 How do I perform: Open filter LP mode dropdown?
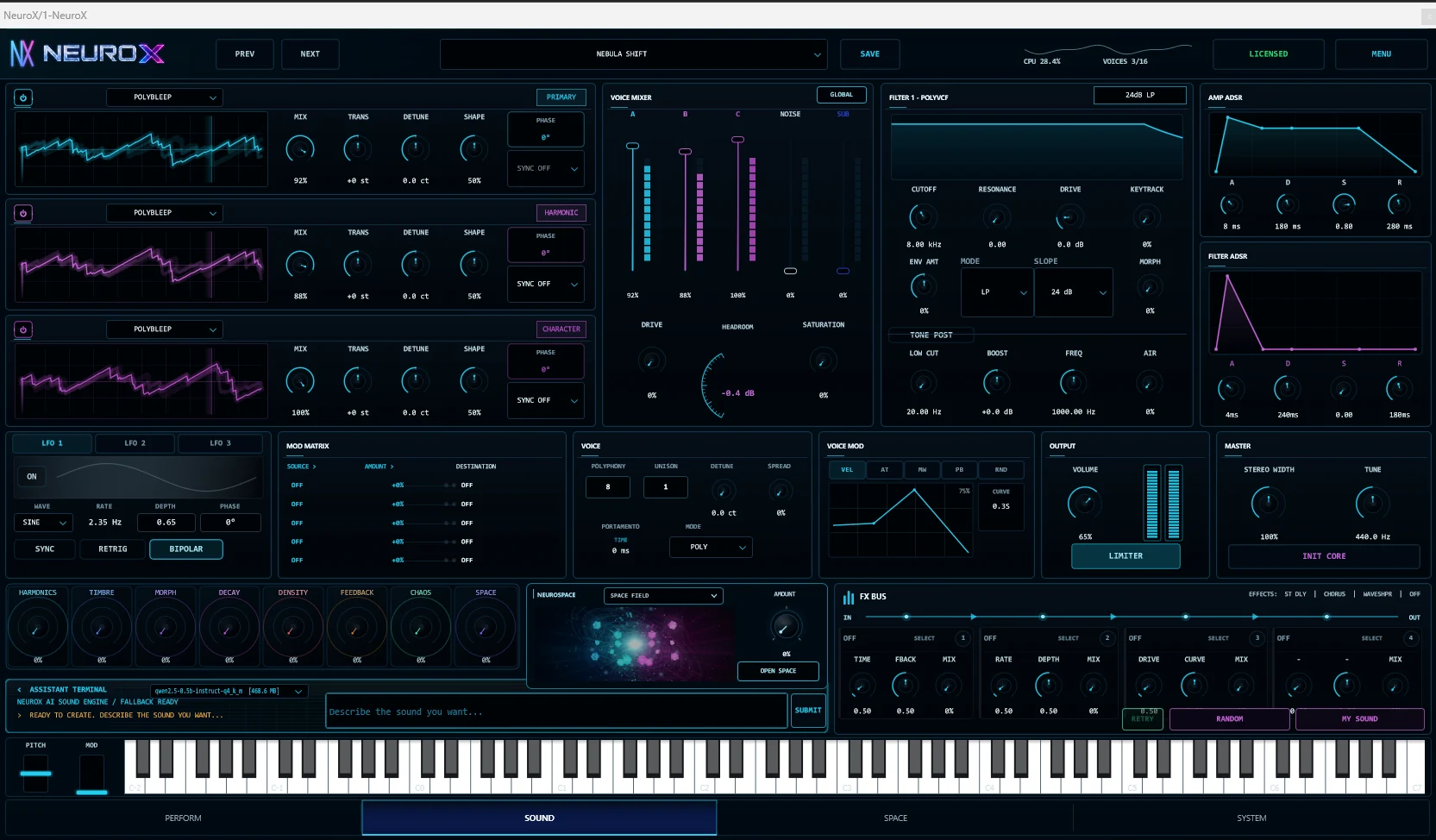[x=997, y=292]
